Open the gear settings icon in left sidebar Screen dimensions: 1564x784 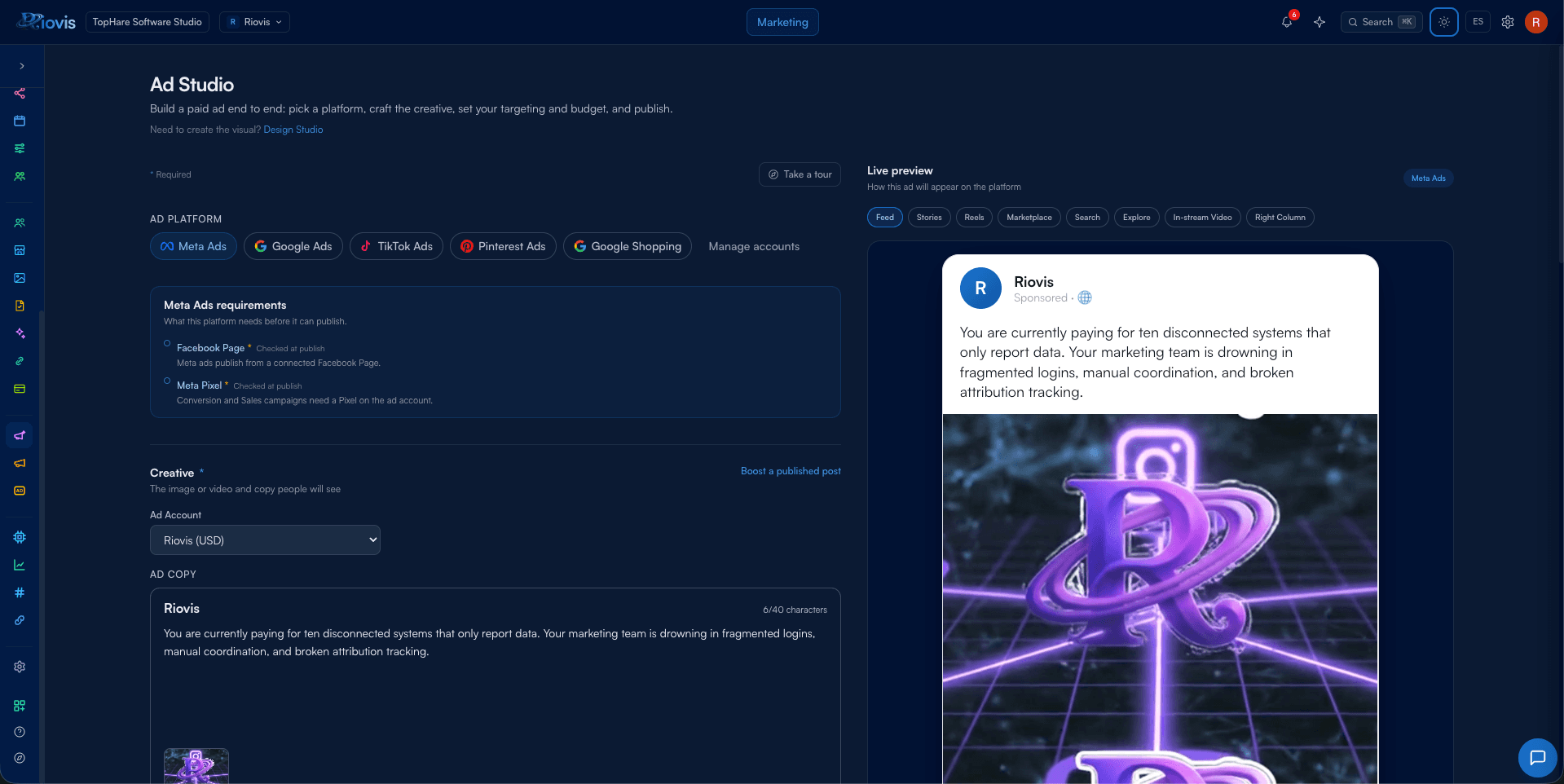(x=20, y=667)
